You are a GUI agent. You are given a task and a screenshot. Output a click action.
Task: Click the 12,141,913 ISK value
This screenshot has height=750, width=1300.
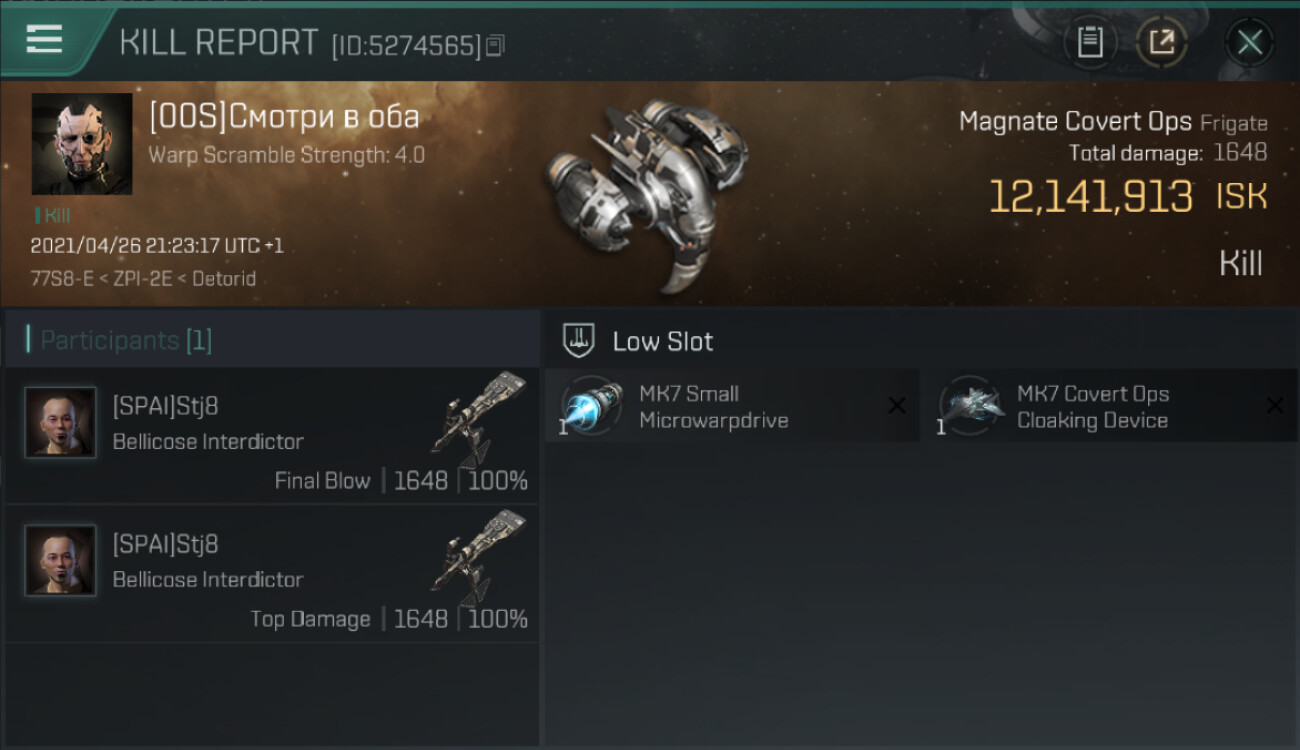coord(1128,197)
